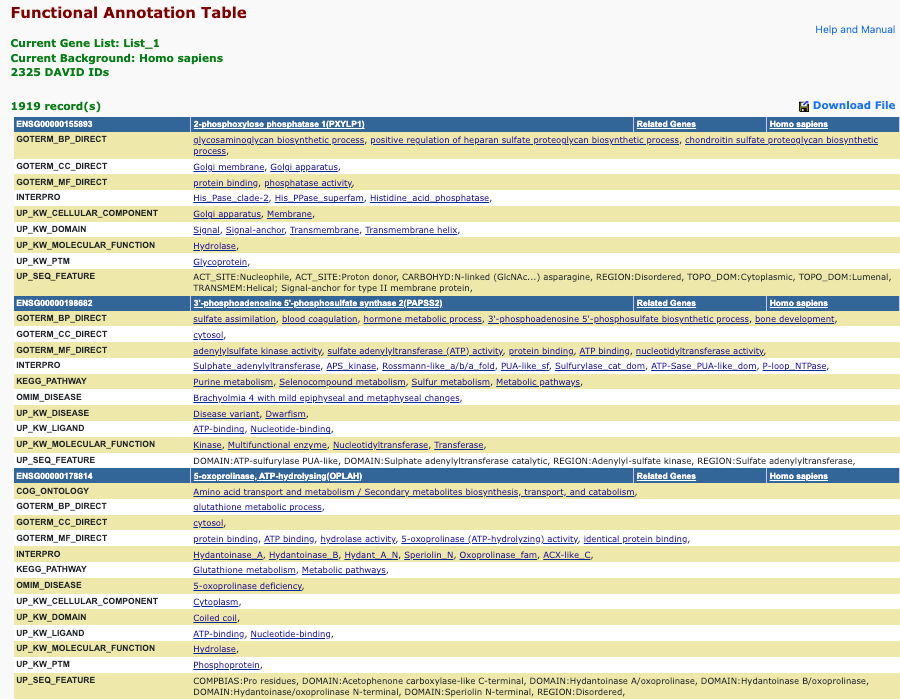Open the blood coagulation GO term
This screenshot has width=900, height=699.
(319, 319)
